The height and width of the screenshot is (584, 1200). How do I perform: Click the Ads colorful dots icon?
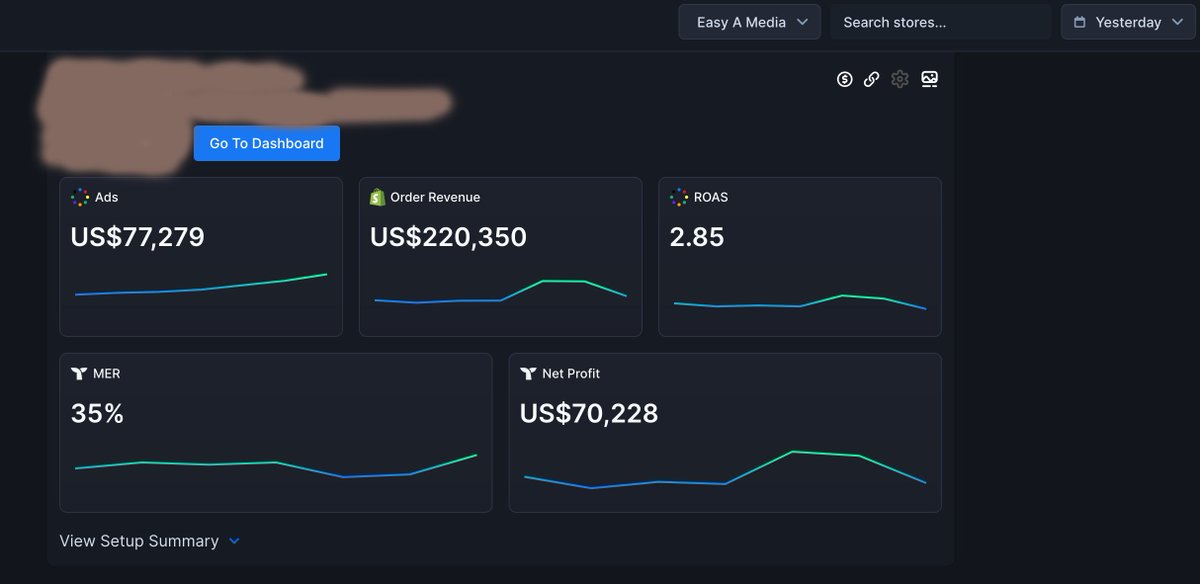80,197
